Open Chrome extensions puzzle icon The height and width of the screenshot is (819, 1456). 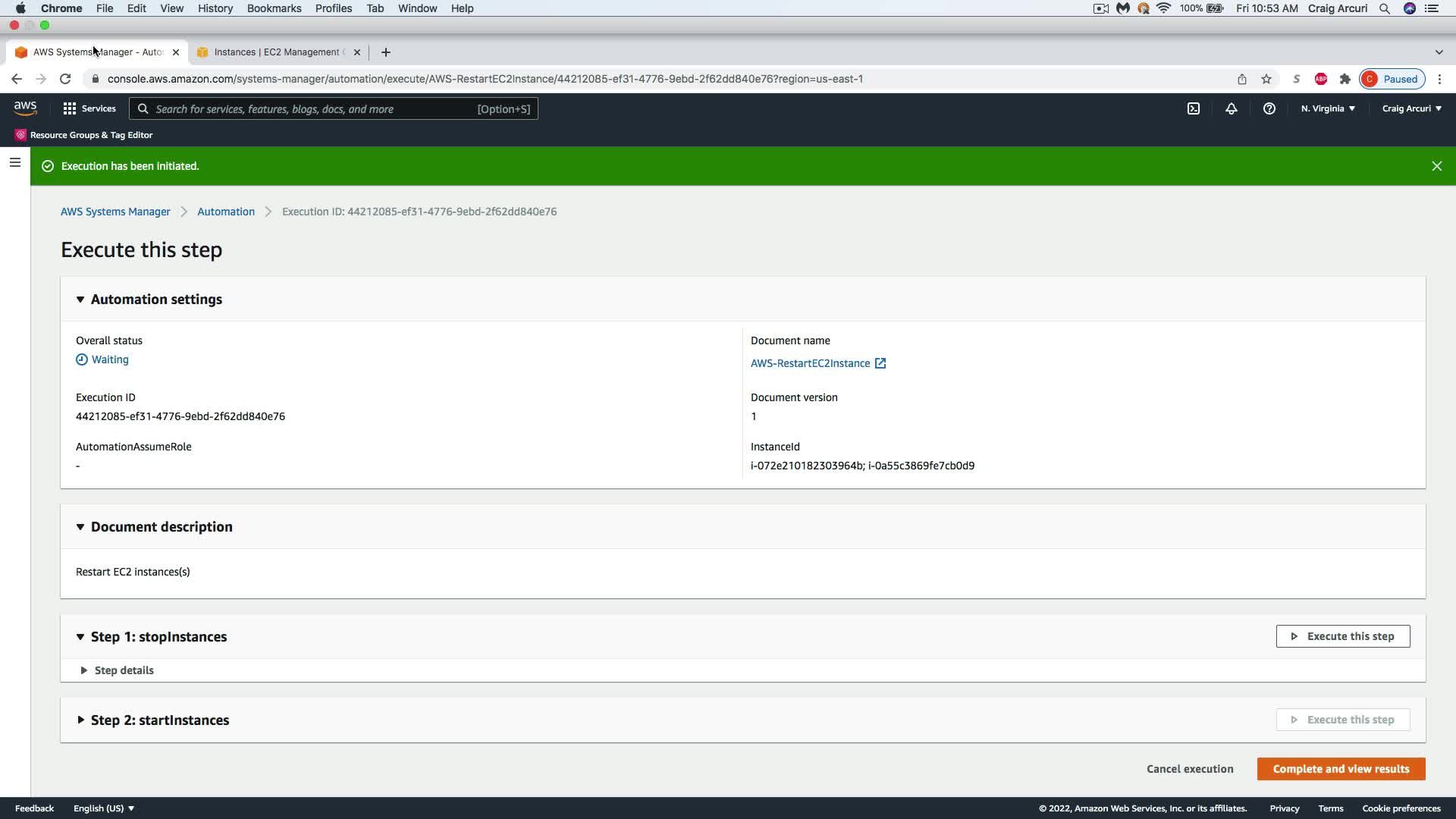[x=1345, y=79]
